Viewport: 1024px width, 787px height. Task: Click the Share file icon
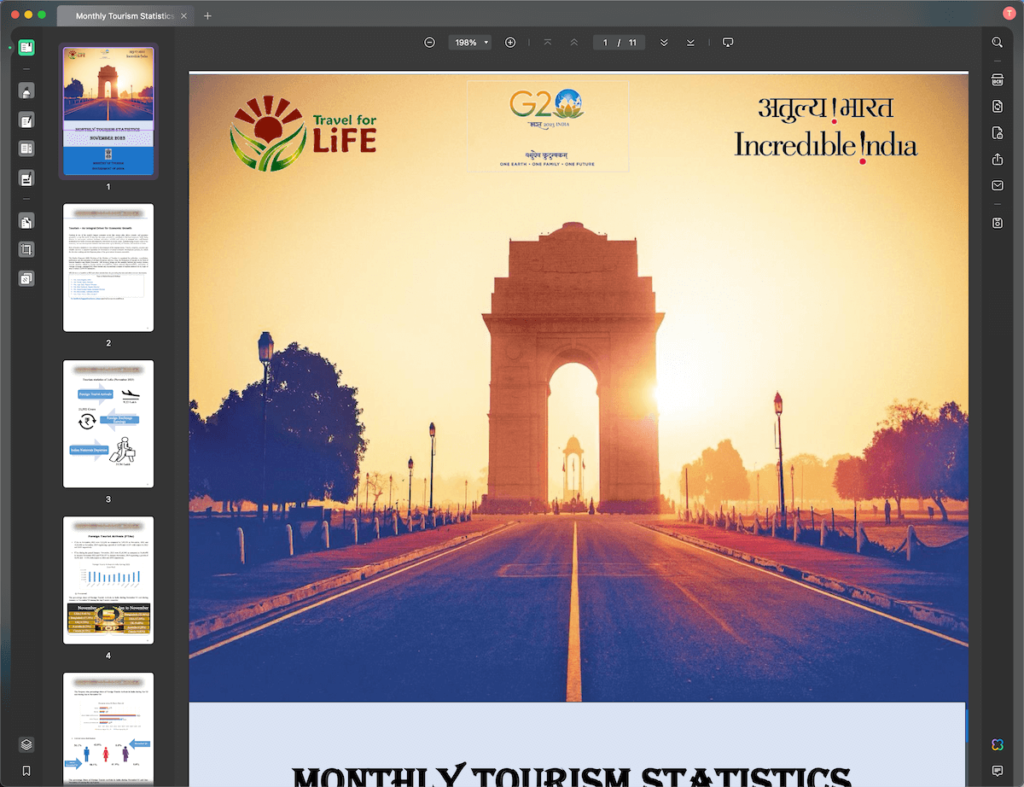(x=997, y=159)
